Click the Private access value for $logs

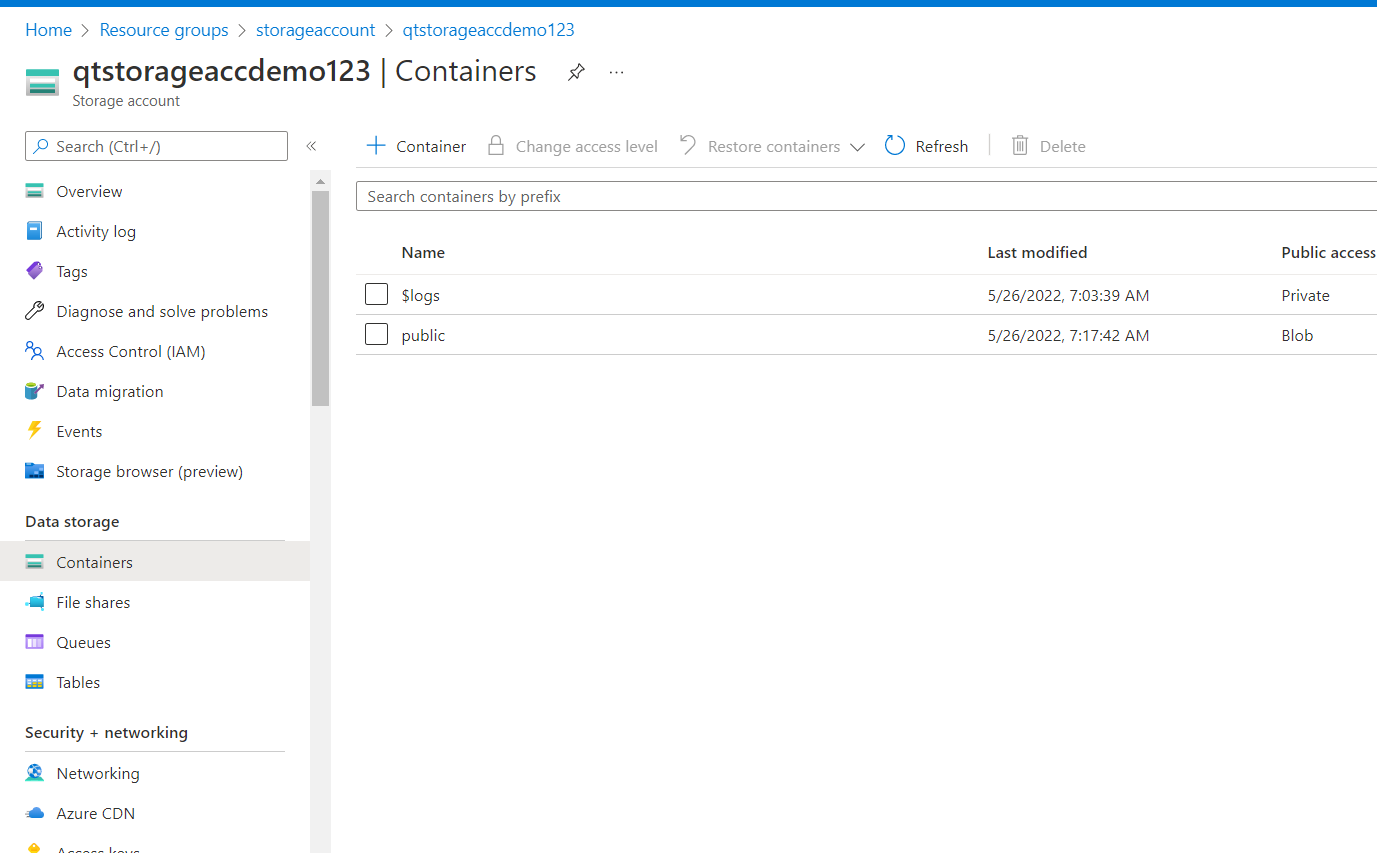pyautogui.click(x=1305, y=295)
